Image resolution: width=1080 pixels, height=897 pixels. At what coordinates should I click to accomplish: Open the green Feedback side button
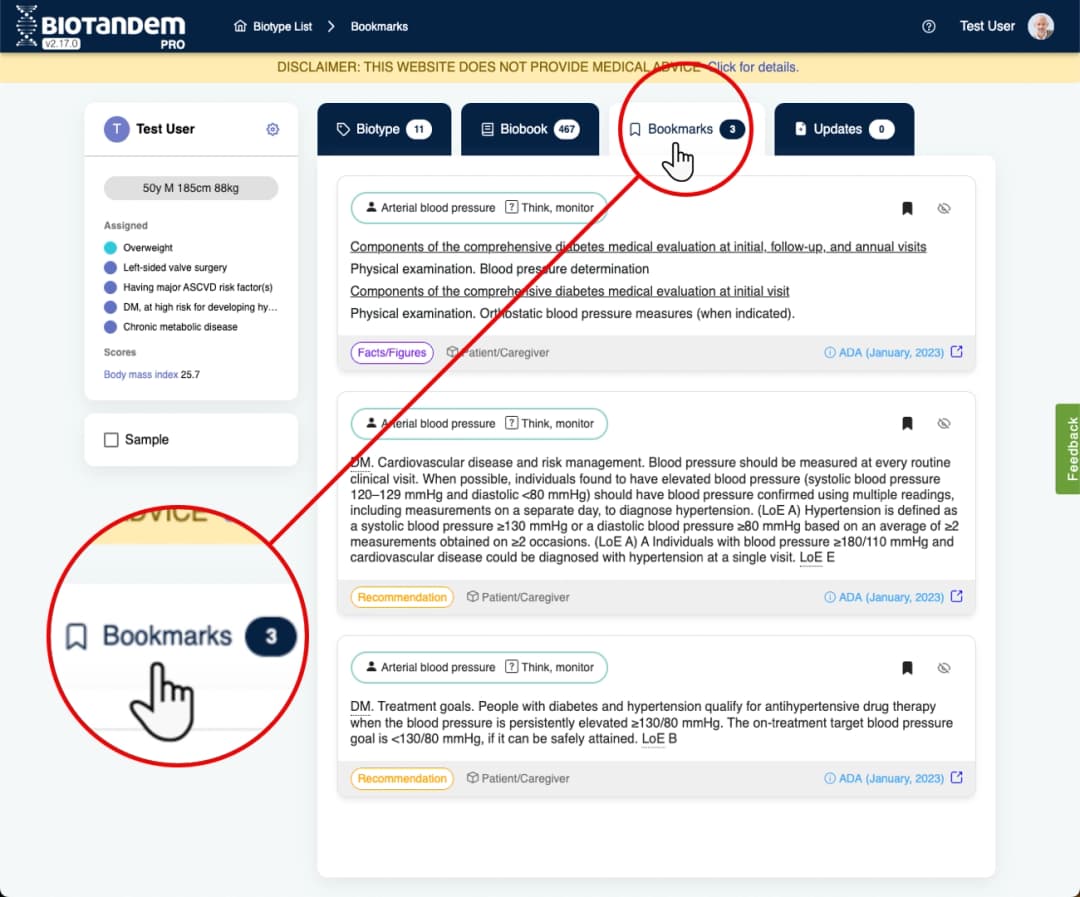coord(1067,448)
